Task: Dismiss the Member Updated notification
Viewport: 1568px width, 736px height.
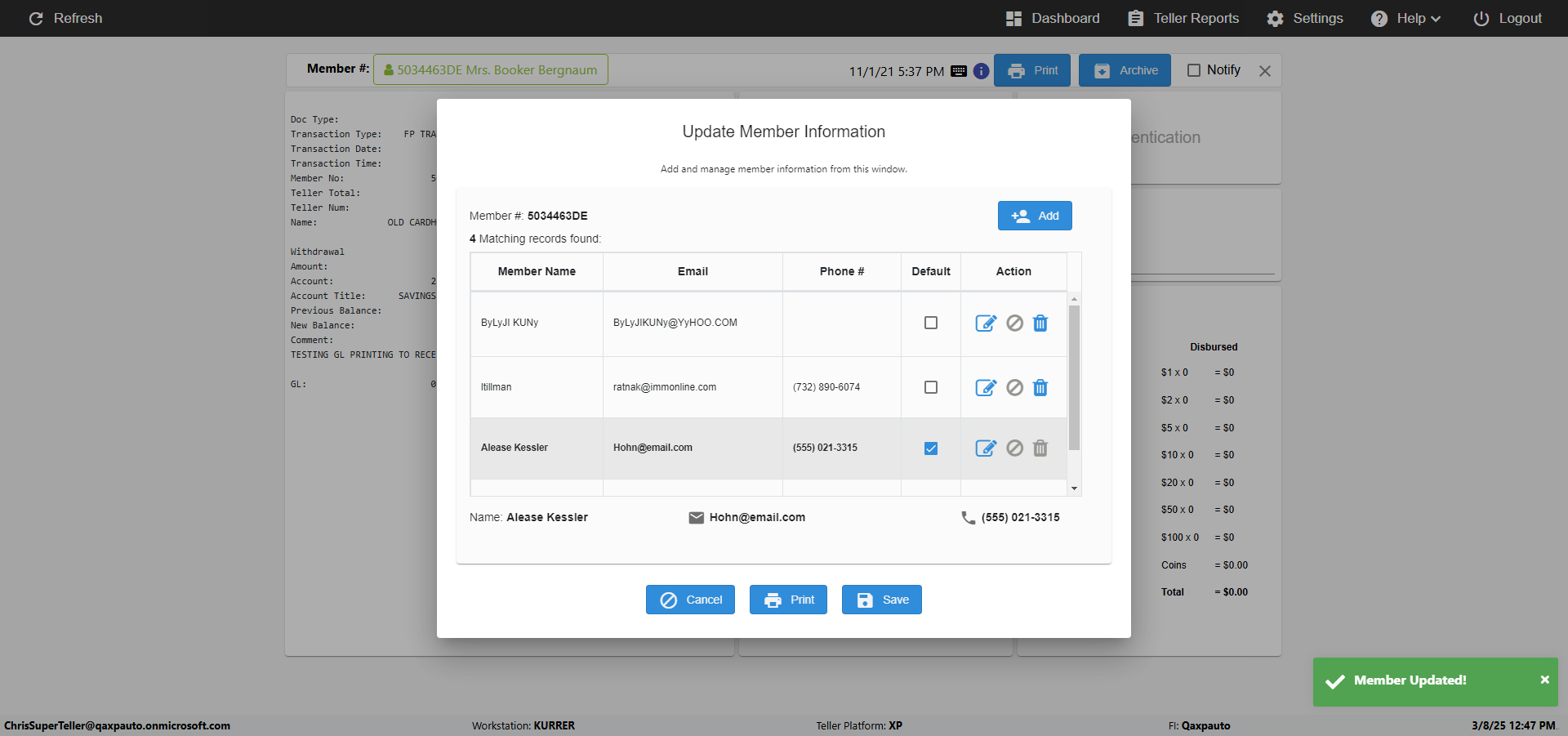Action: pyautogui.click(x=1545, y=680)
